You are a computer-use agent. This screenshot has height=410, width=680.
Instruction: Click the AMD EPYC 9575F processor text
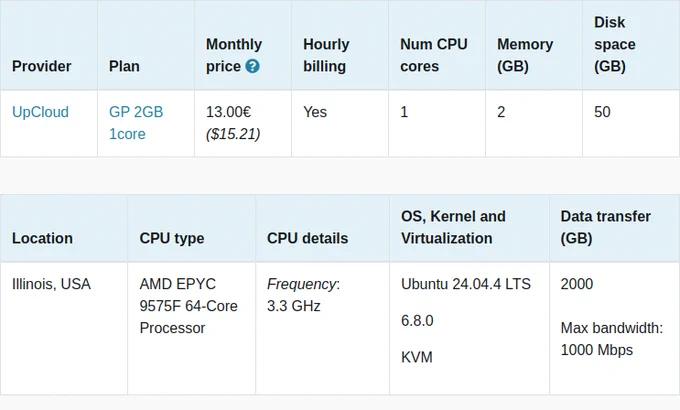click(x=189, y=306)
